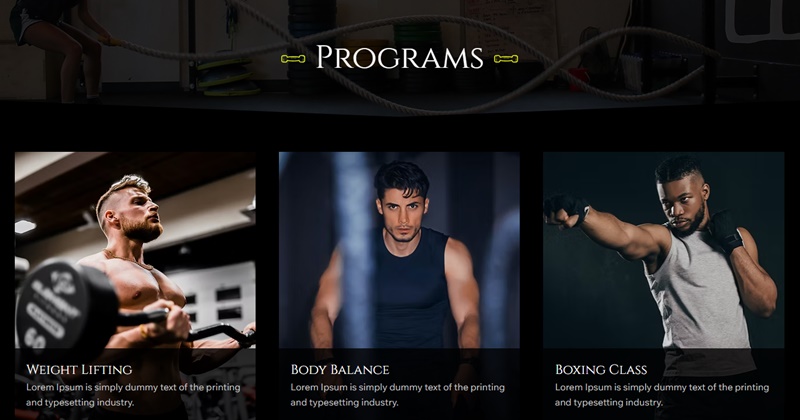This screenshot has width=800, height=420.
Task: Click the boxer's extended gloved fist
Action: coord(564,210)
